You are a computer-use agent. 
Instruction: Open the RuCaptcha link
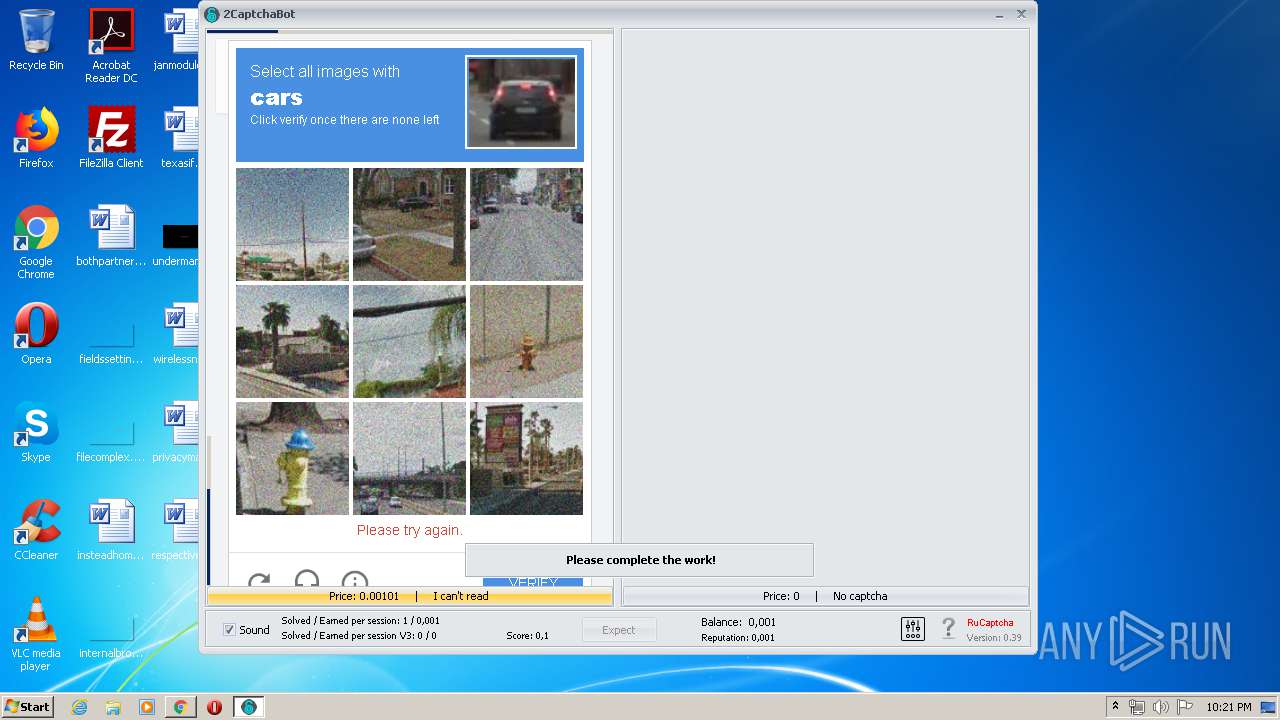990,622
